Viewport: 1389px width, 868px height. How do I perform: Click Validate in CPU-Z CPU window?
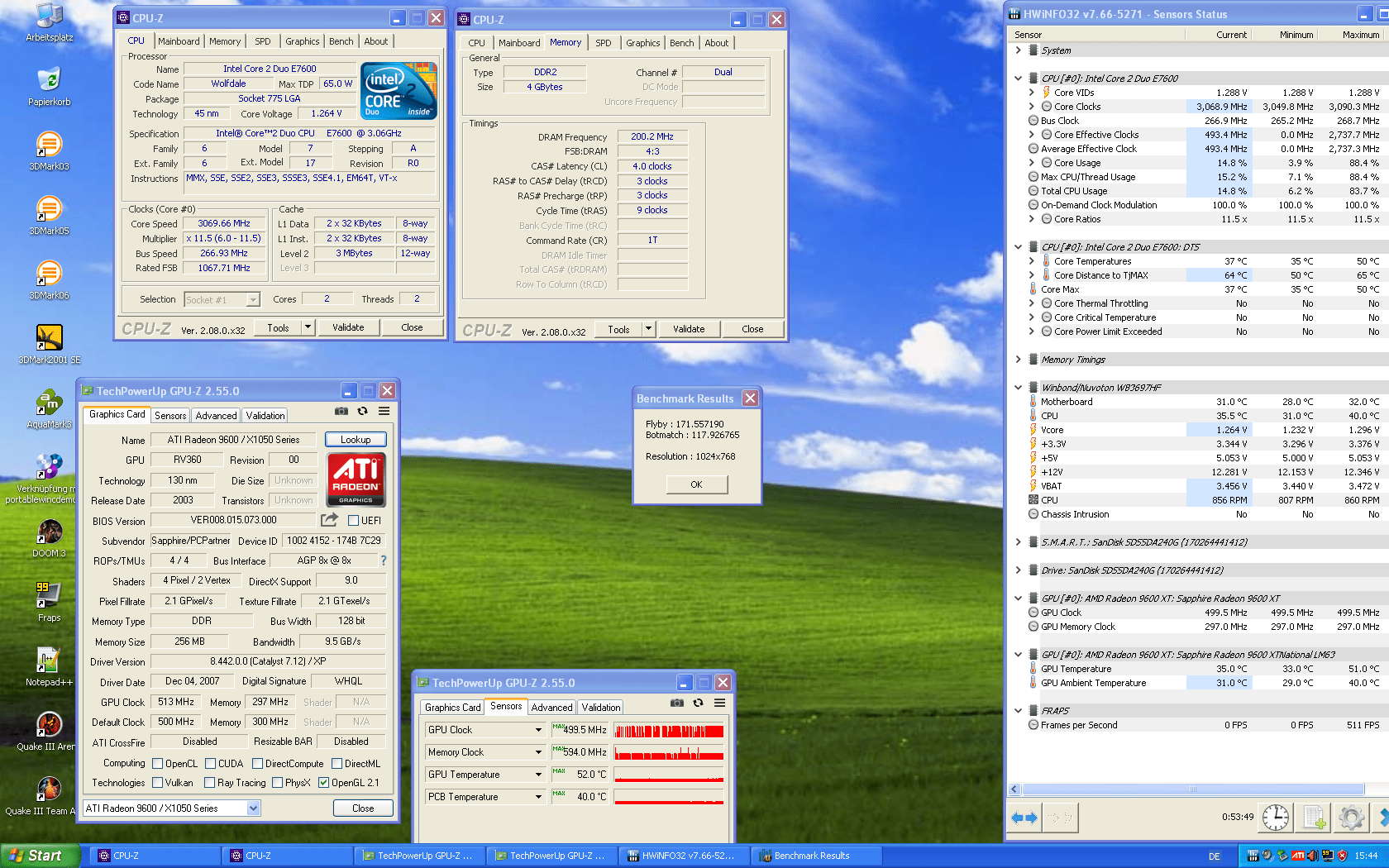click(x=348, y=327)
